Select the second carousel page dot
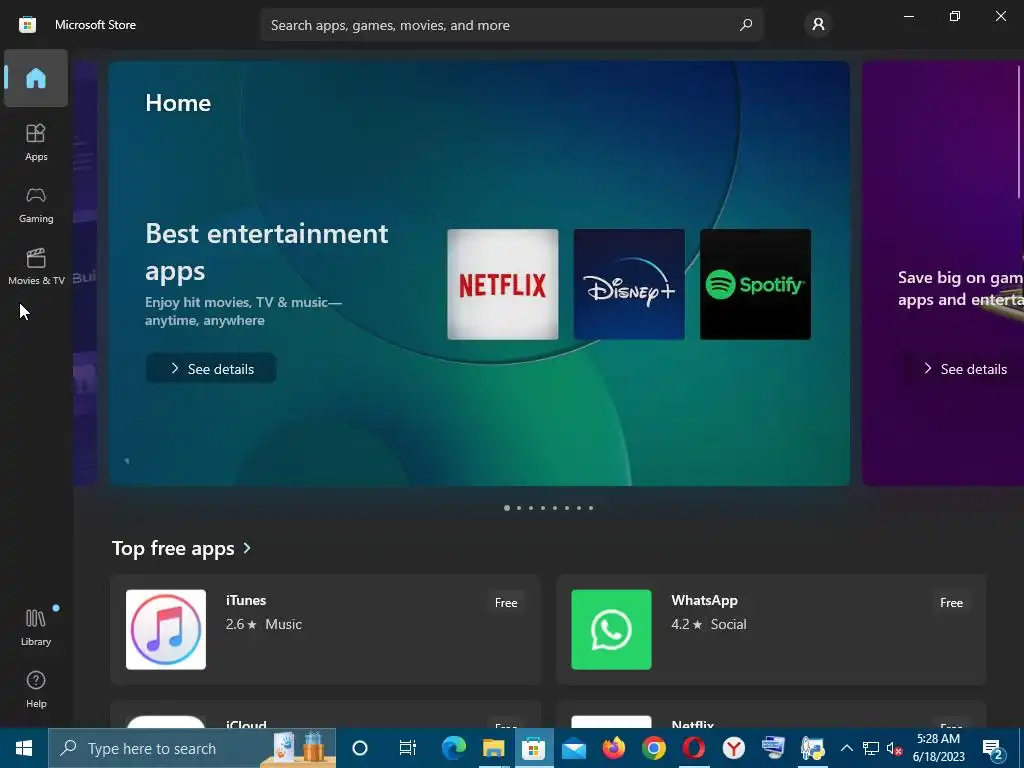1024x768 pixels. pyautogui.click(x=519, y=508)
